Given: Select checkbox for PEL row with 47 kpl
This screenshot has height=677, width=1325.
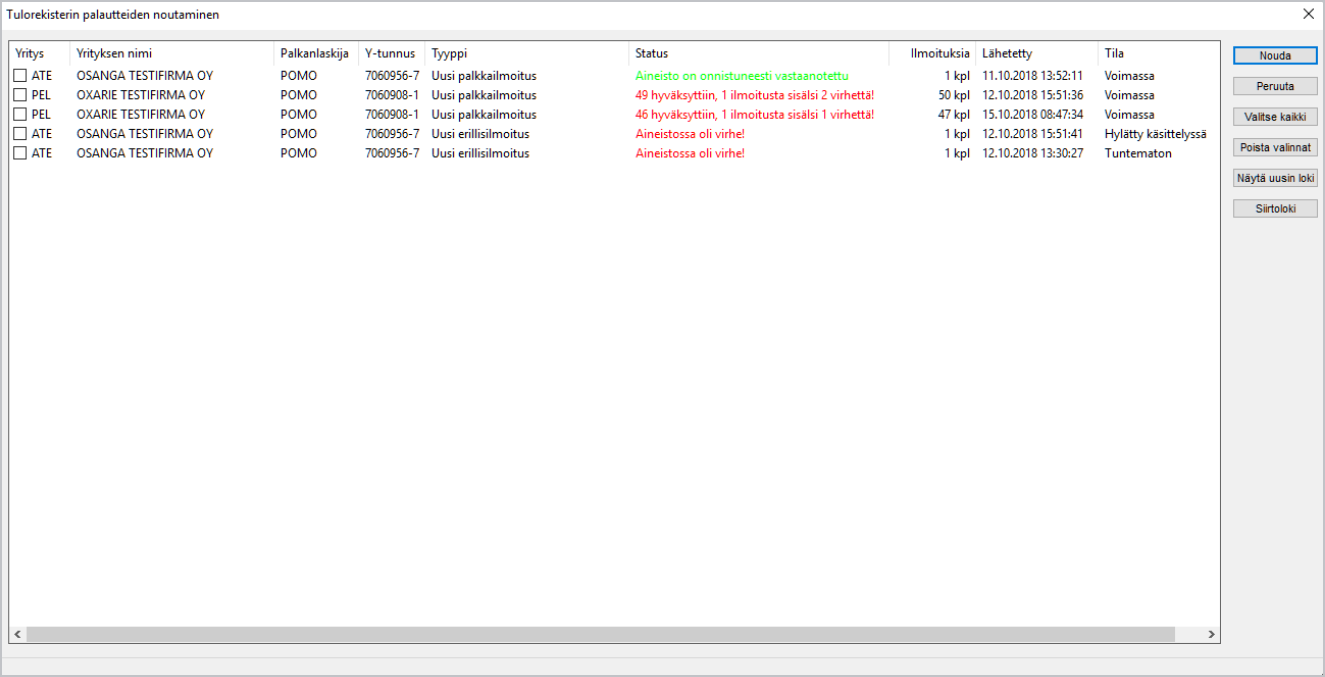Looking at the screenshot, I should pos(20,115).
